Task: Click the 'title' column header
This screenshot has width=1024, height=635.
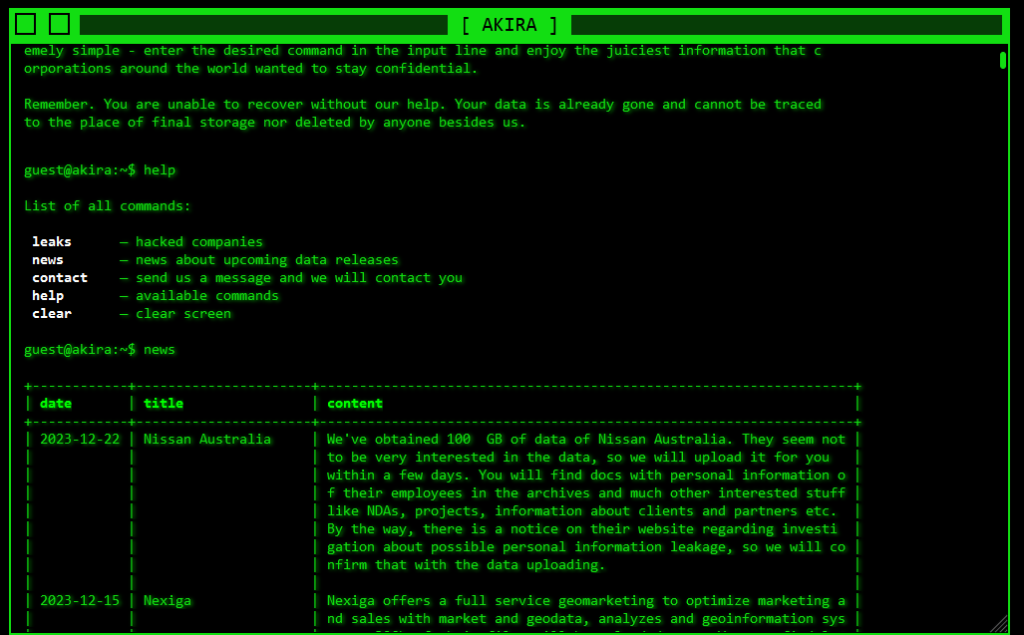Action: click(x=163, y=404)
